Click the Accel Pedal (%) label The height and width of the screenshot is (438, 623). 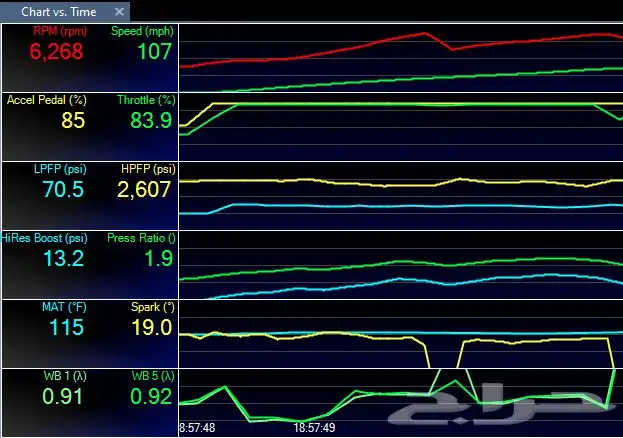pyautogui.click(x=46, y=100)
